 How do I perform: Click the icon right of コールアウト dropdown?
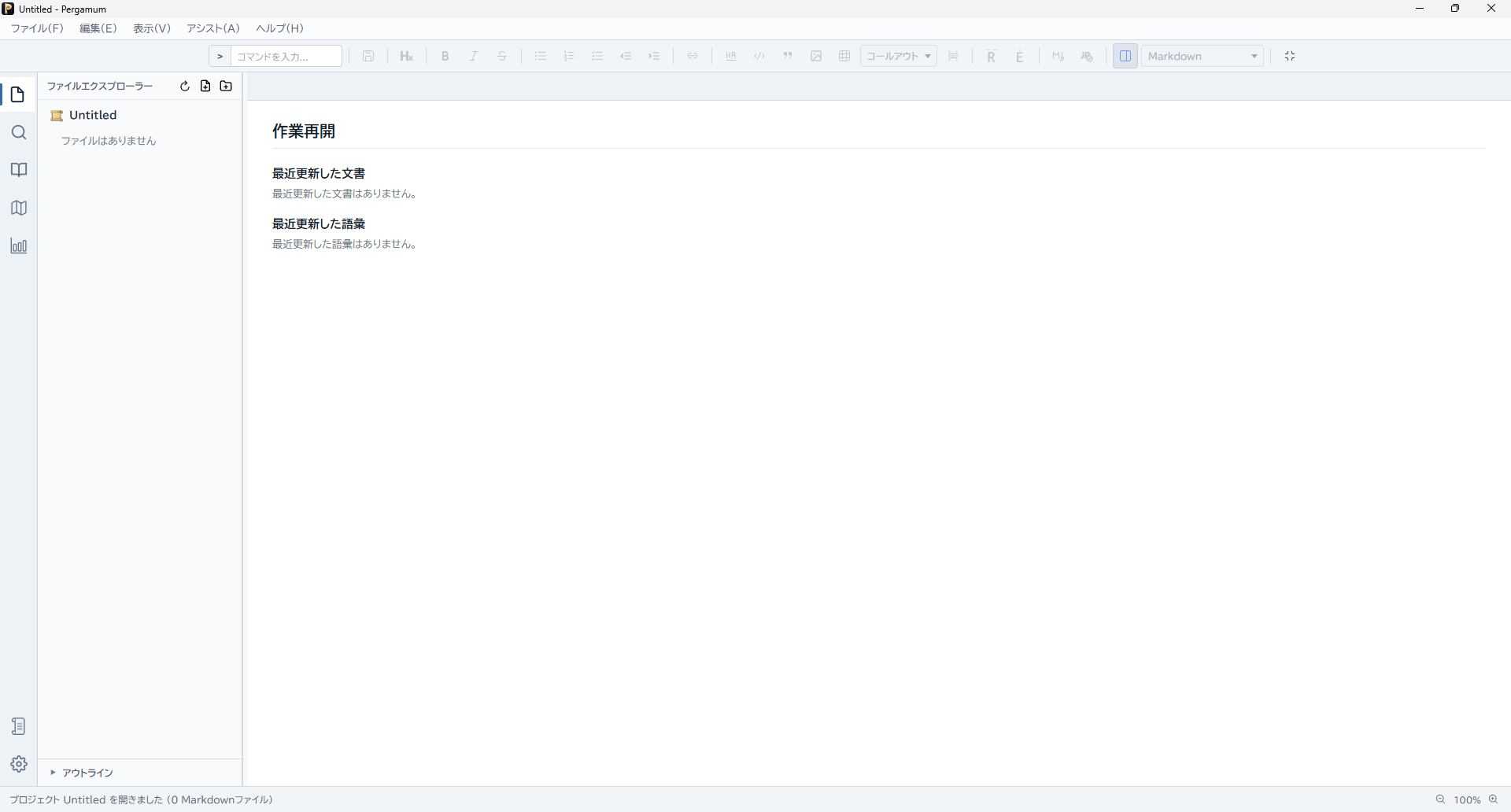point(953,56)
